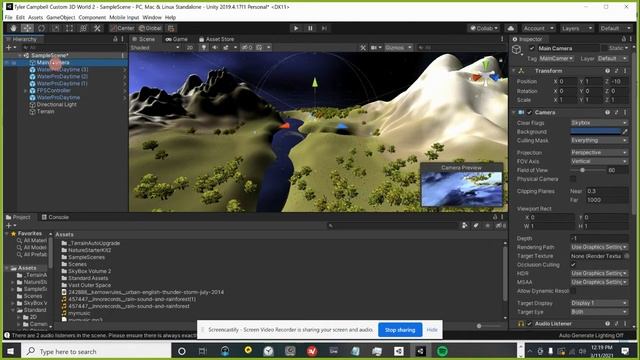Toggle the Audio Listener component checkbox
This screenshot has height=360, width=640.
coord(530,324)
